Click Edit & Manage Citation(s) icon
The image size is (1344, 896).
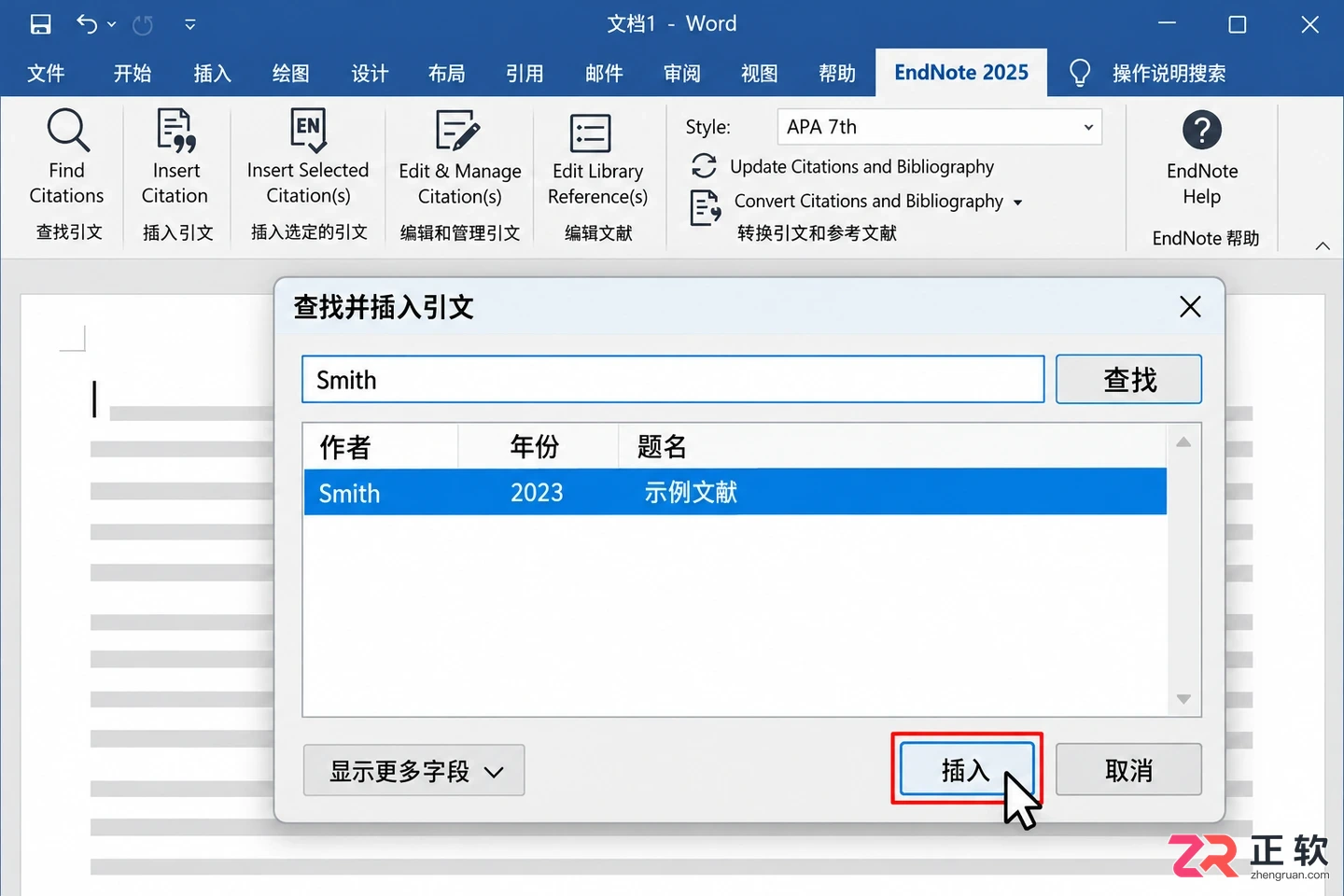457,131
